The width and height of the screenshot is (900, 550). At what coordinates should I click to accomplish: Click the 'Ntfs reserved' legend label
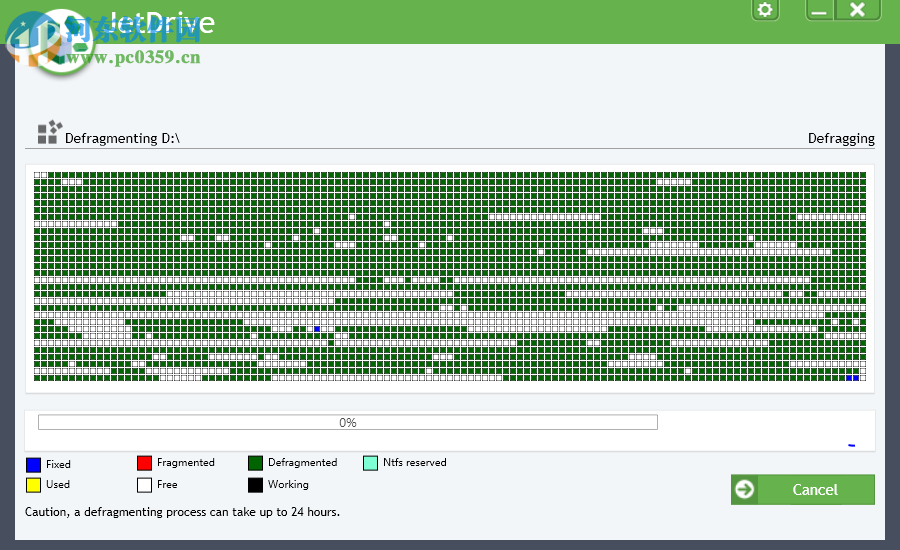pos(414,462)
